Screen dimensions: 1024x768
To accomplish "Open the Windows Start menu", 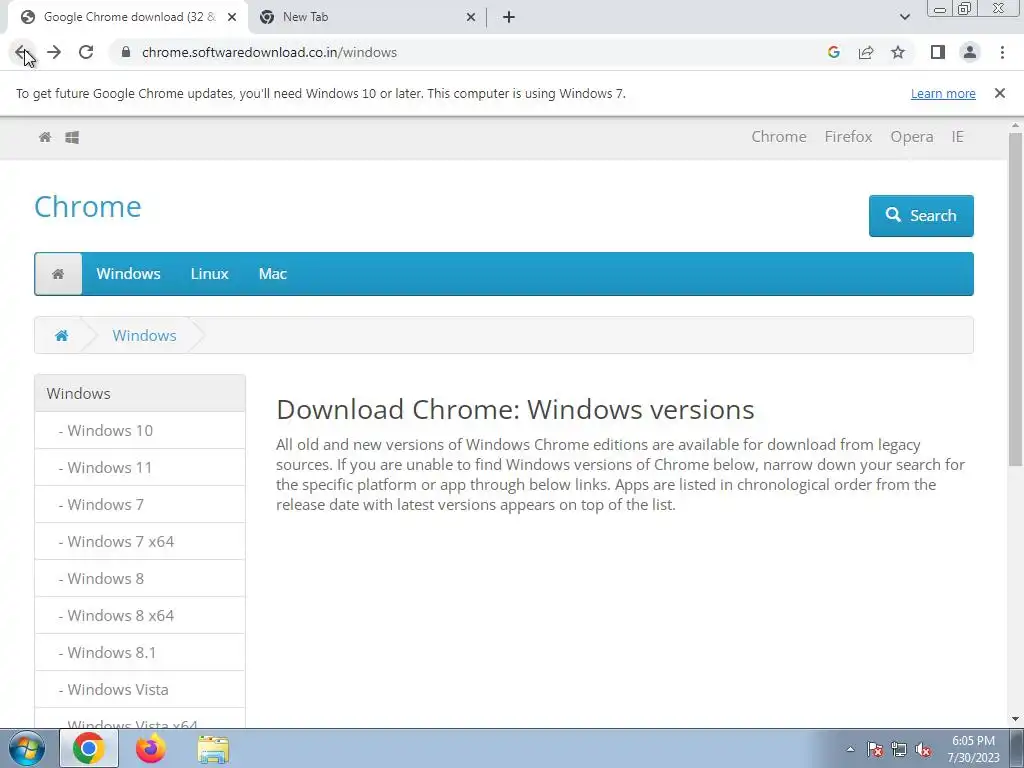I will (27, 748).
